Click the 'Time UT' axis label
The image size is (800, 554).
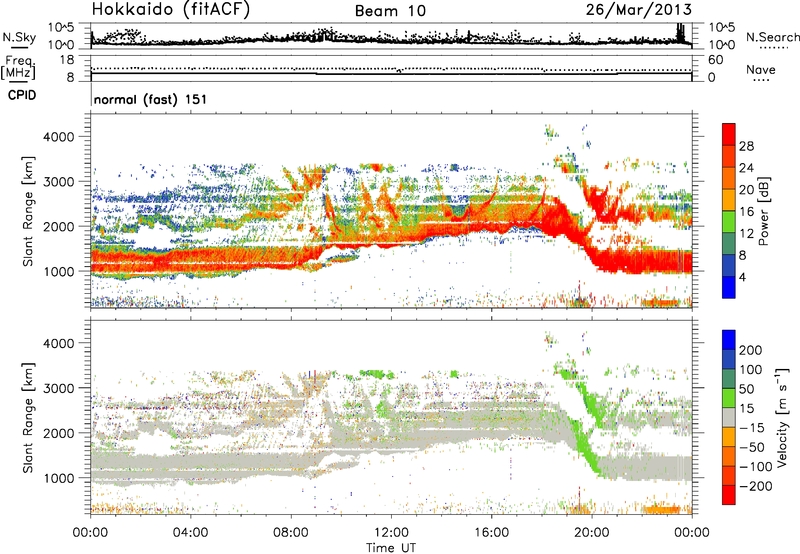pyautogui.click(x=391, y=547)
